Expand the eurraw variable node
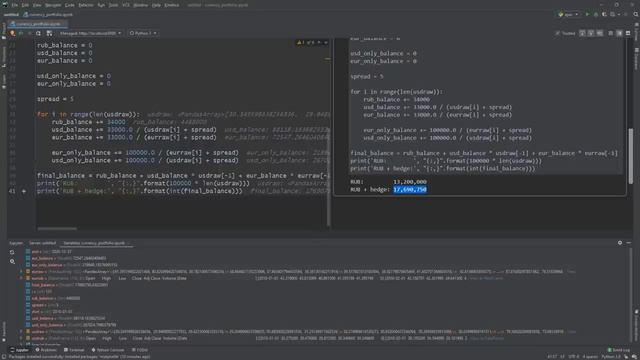This screenshot has height=360, width=640. point(22,271)
